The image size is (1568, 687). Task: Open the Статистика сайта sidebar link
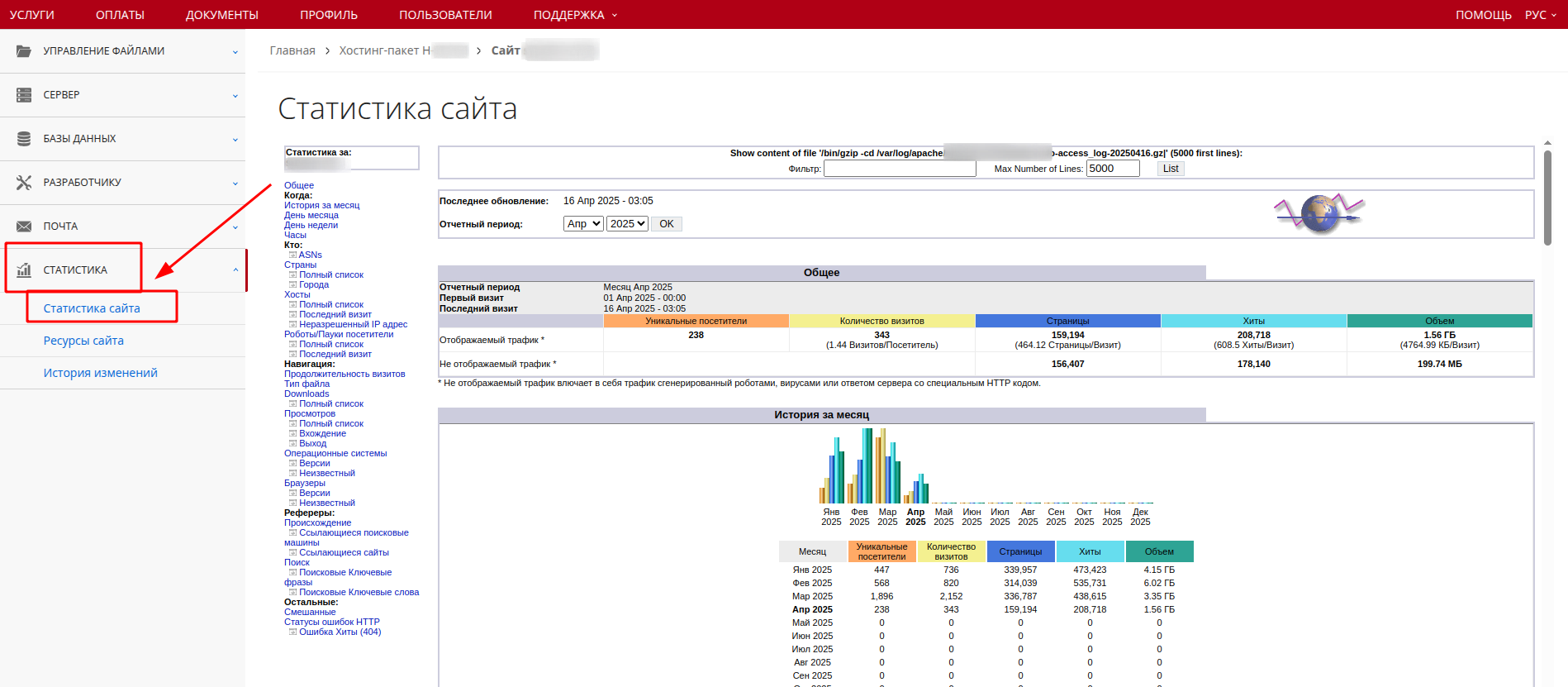(92, 308)
